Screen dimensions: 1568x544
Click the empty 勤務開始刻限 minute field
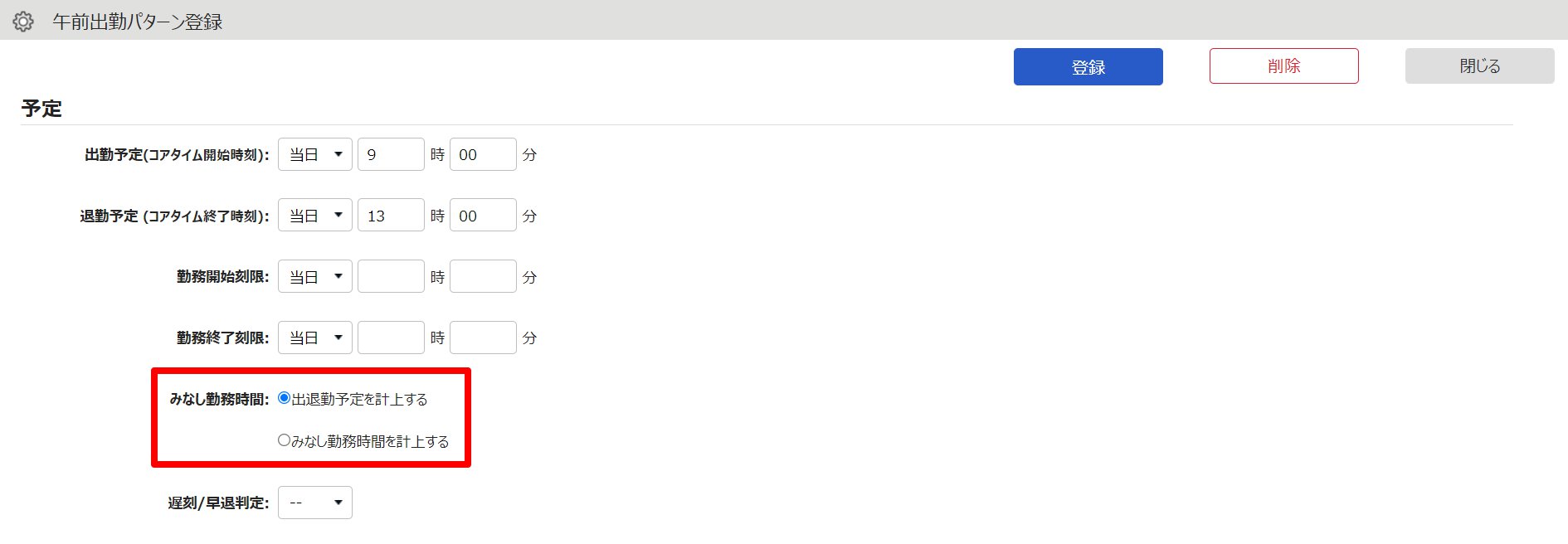tap(483, 276)
